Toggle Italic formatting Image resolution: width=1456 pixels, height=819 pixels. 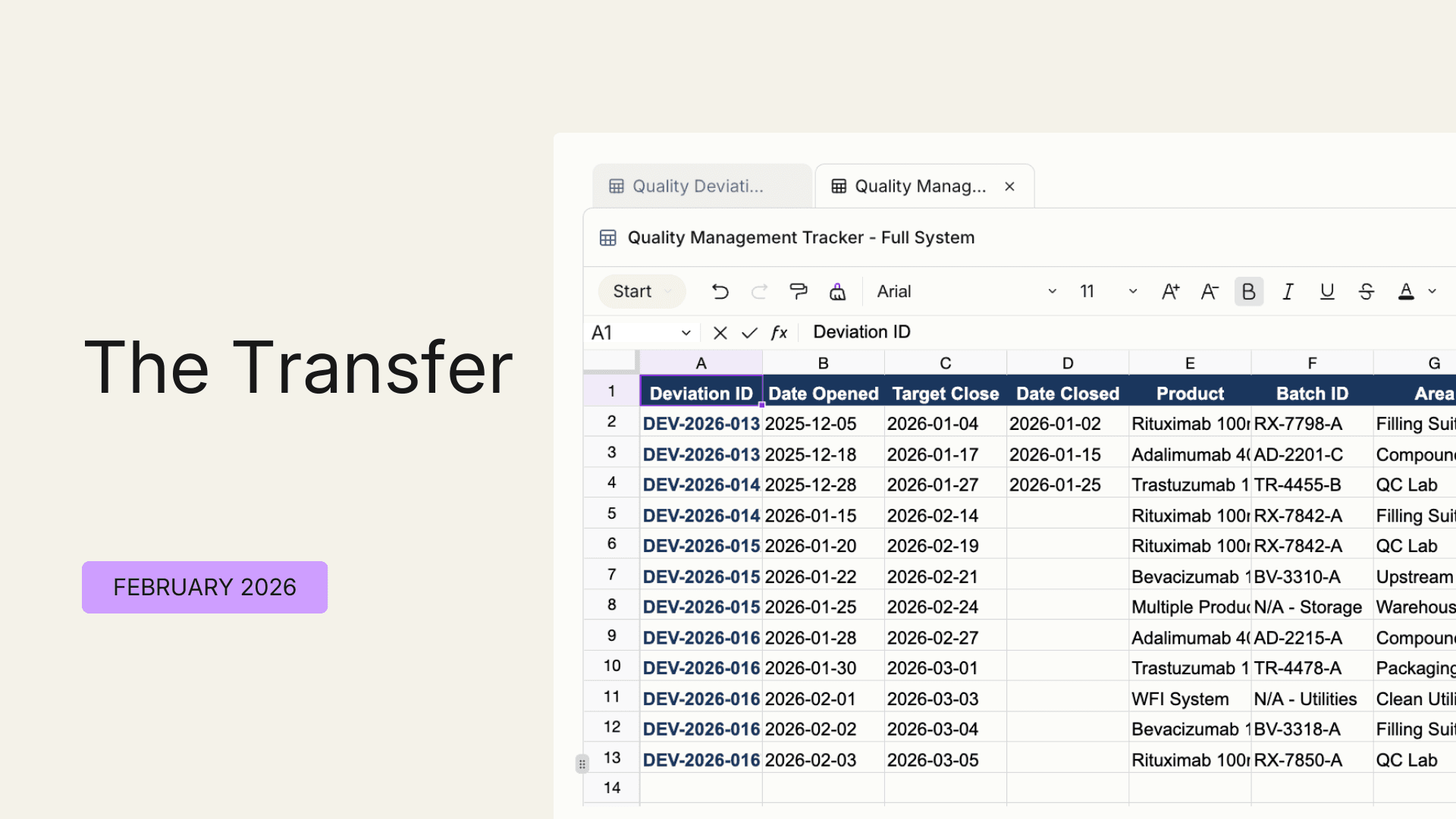tap(1288, 292)
